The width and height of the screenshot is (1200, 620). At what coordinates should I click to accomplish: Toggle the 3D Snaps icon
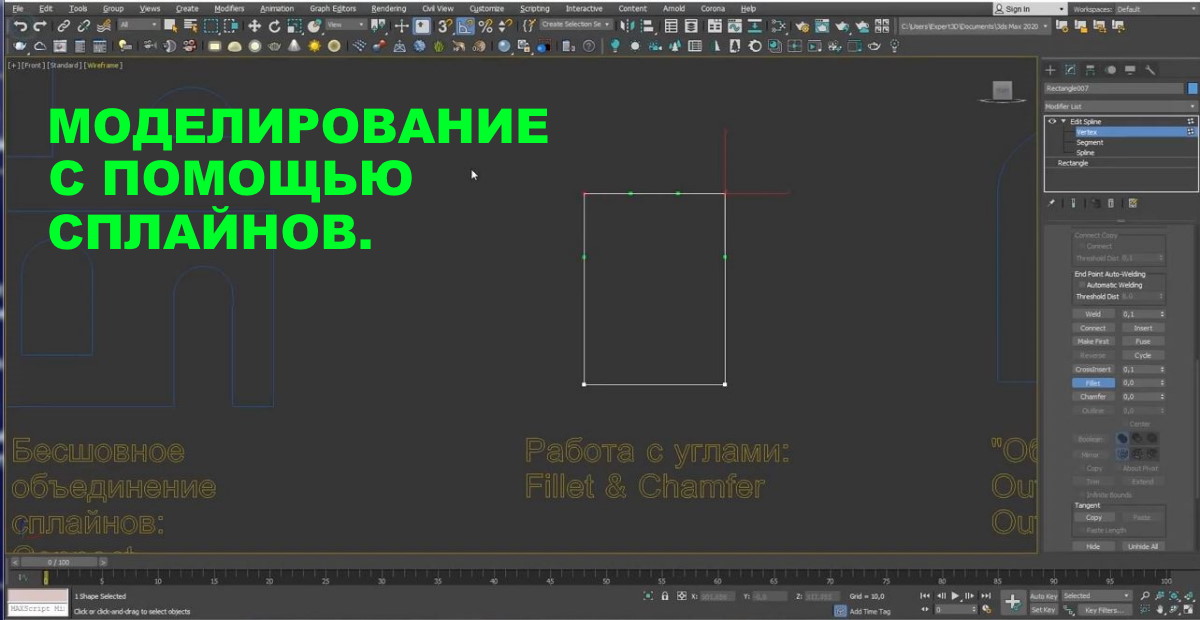click(443, 25)
